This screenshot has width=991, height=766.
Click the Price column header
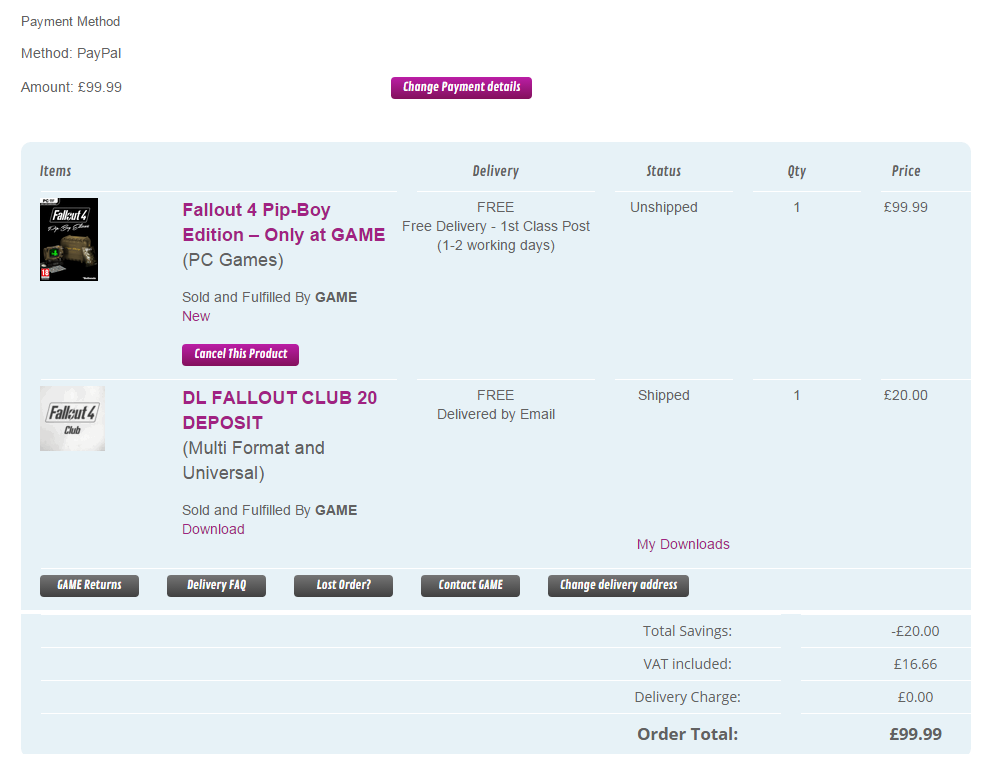[906, 171]
